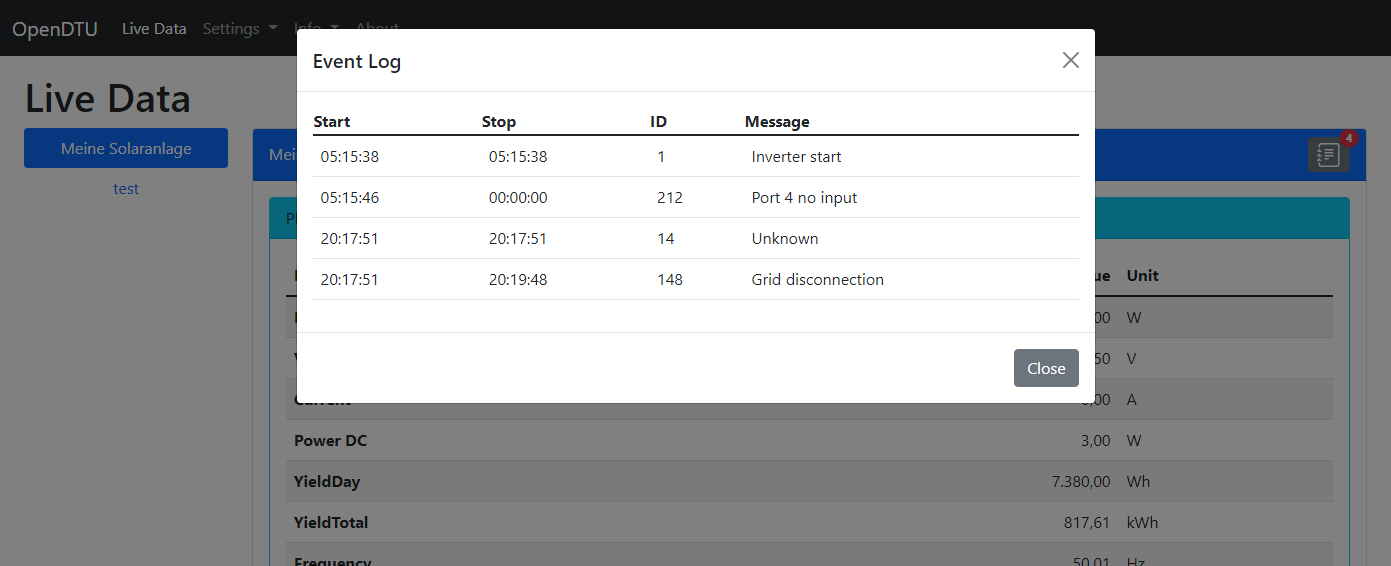Dismiss Event Log with the X icon
This screenshot has width=1391, height=566.
1070,60
